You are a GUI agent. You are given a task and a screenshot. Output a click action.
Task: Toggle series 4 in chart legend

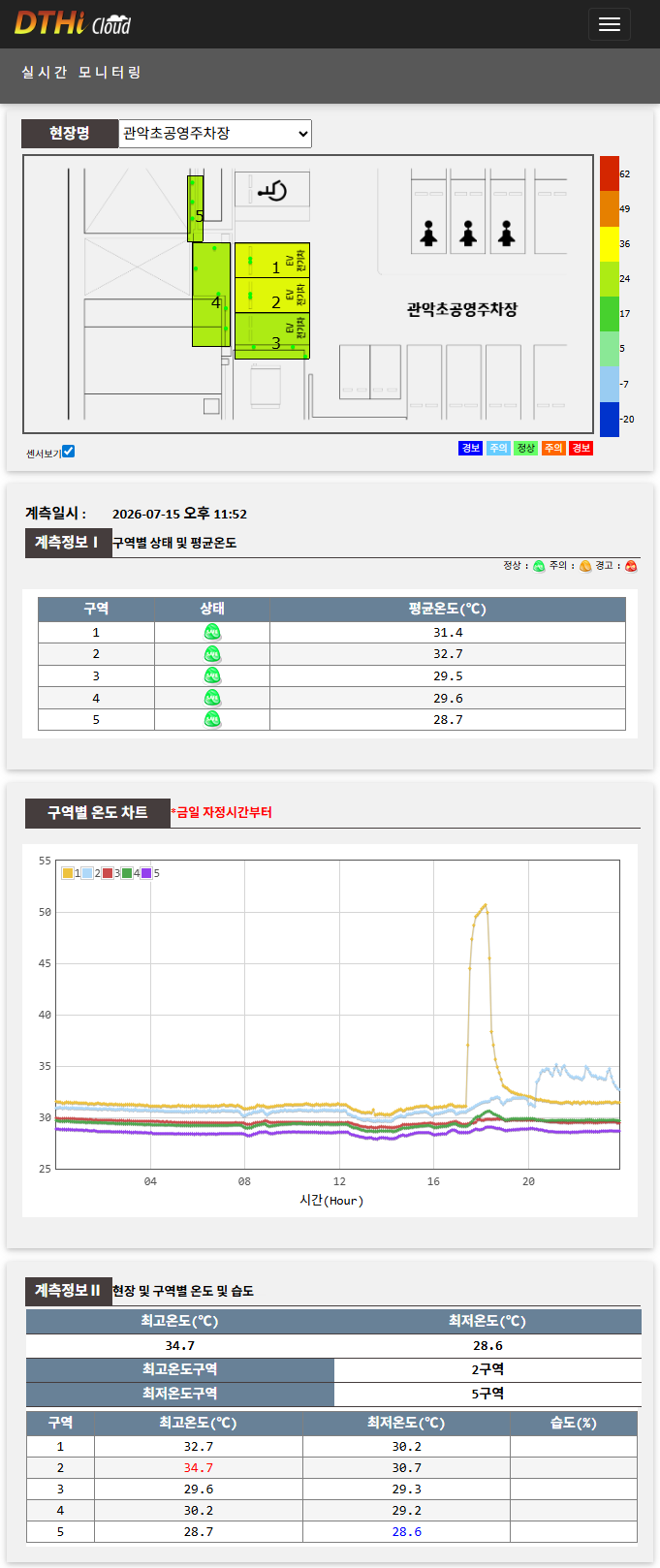point(127,873)
